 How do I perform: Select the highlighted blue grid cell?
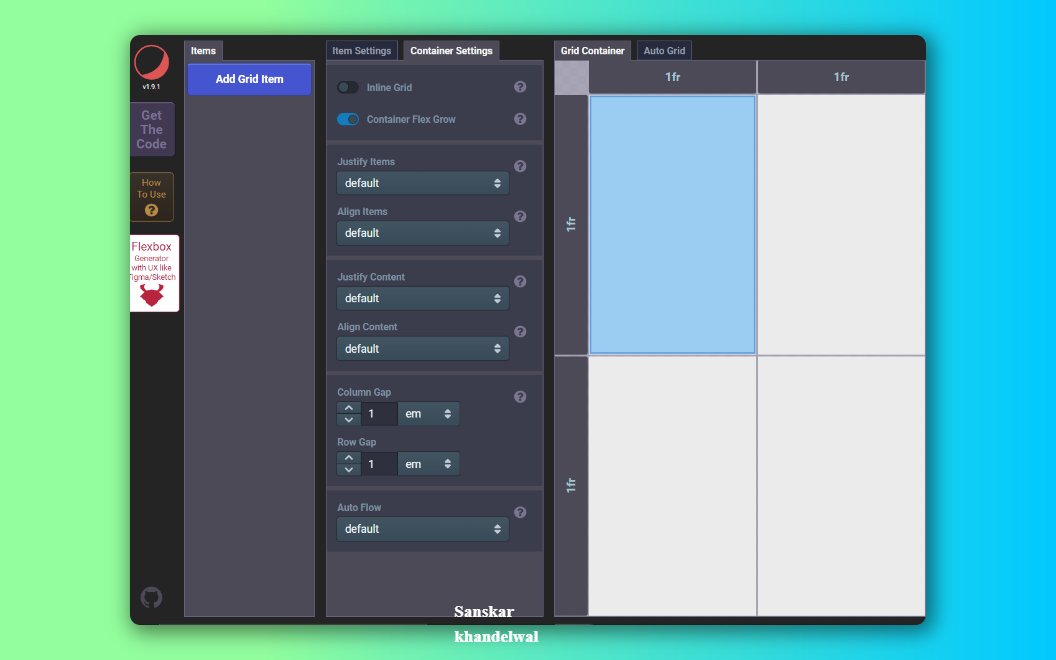(x=673, y=224)
